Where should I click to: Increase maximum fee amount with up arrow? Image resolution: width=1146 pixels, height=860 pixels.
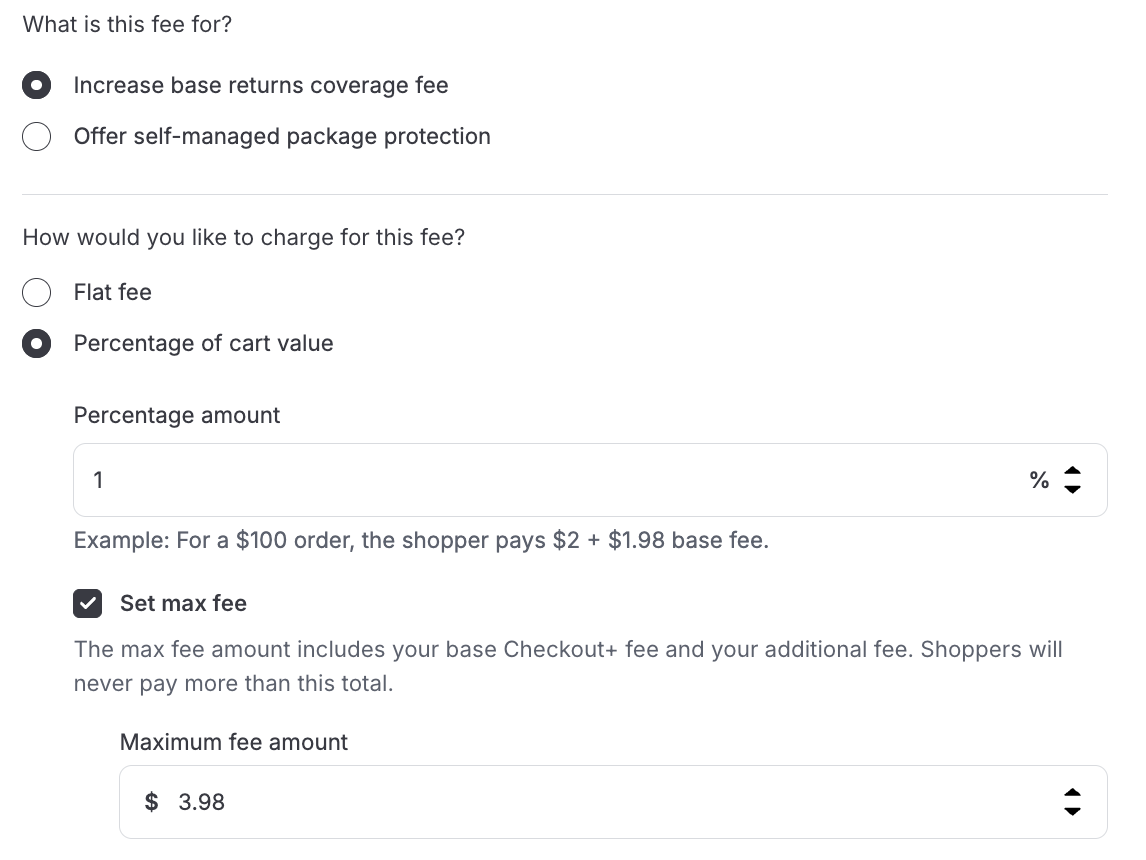pos(1072,794)
